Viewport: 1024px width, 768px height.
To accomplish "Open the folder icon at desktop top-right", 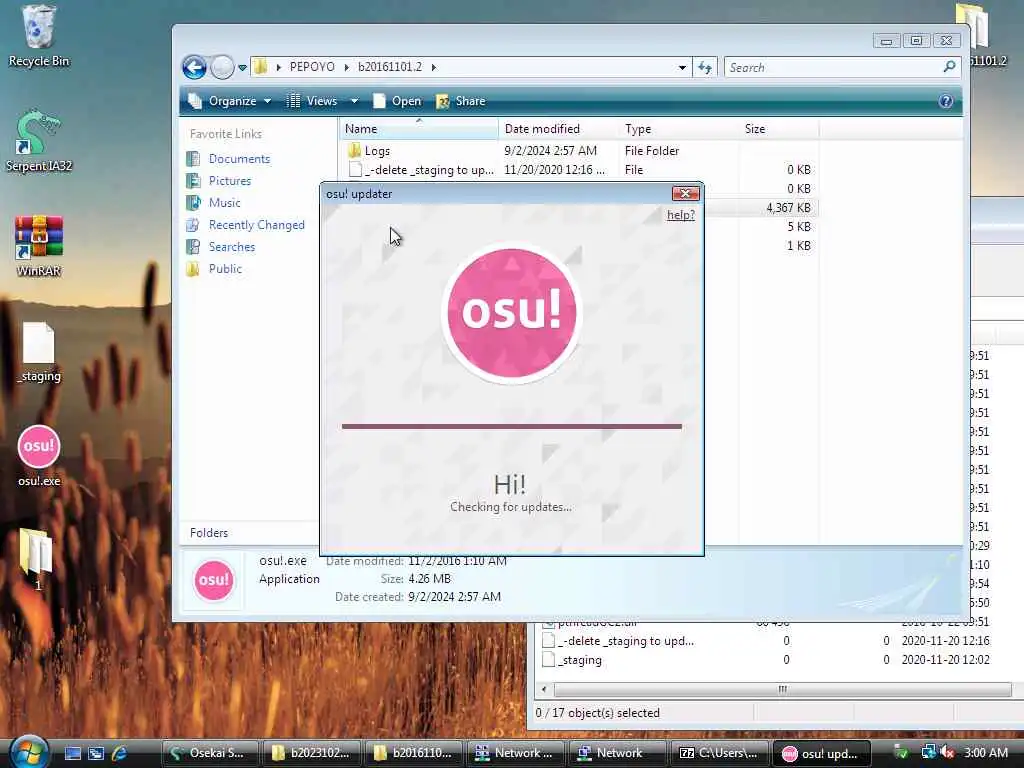I will pyautogui.click(x=980, y=35).
